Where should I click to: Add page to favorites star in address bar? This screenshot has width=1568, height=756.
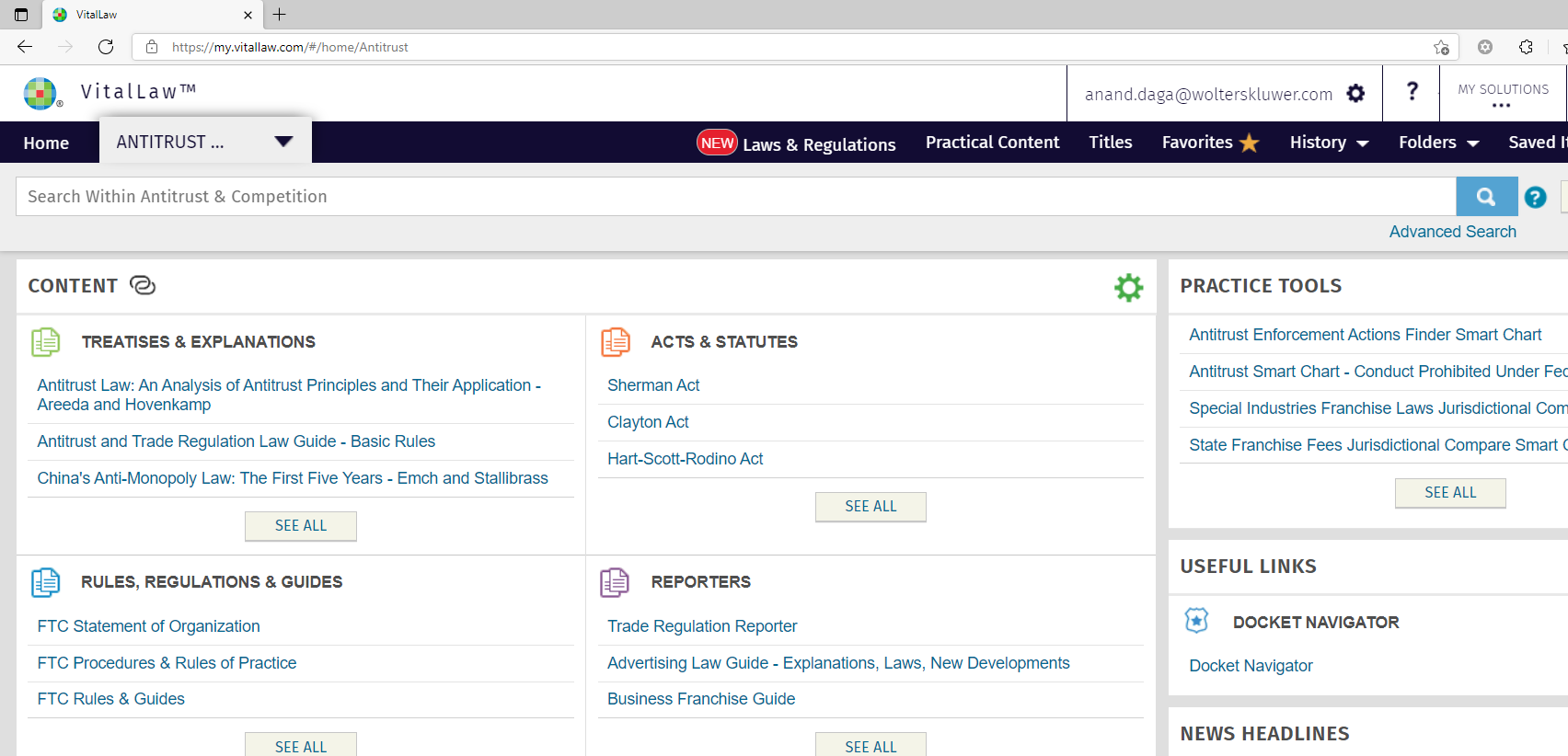(x=1441, y=47)
